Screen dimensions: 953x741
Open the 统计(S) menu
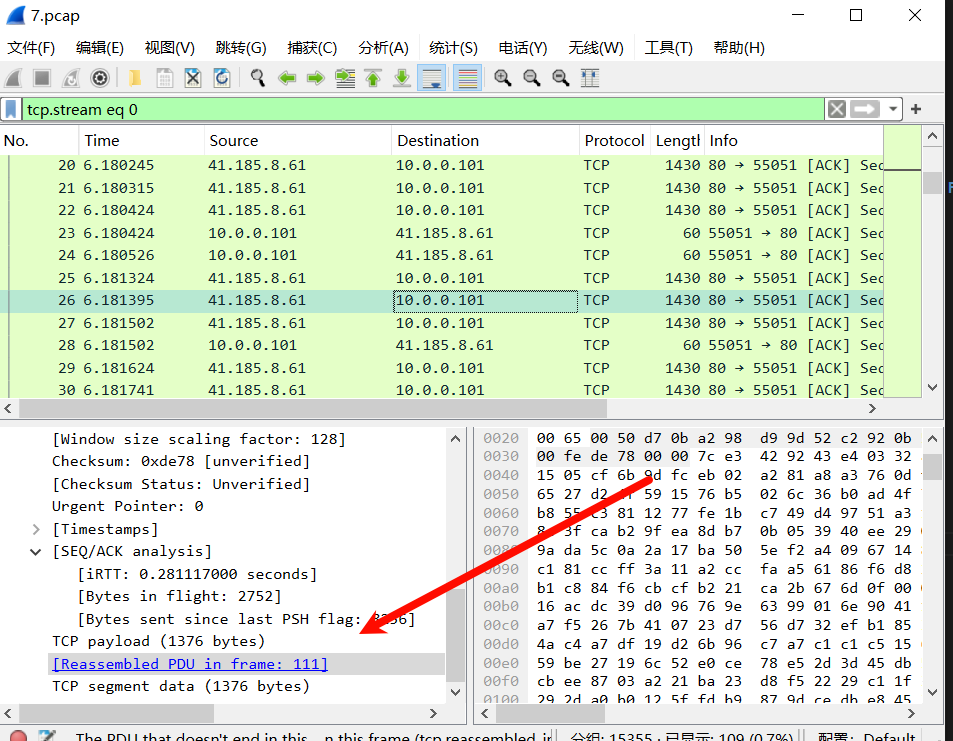pos(453,48)
